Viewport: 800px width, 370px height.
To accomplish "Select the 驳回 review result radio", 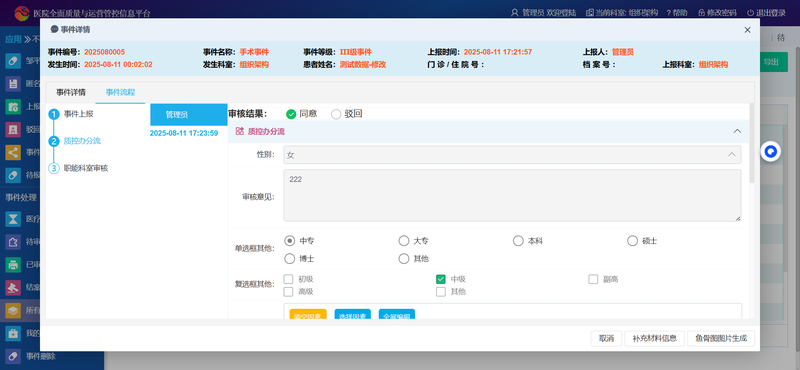I will point(336,114).
